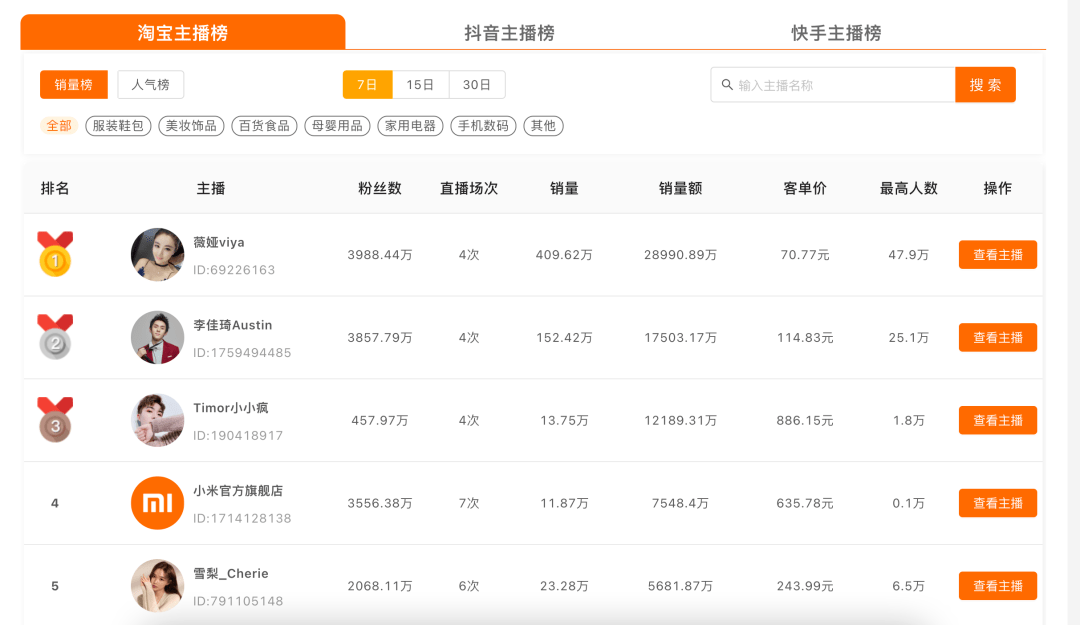Click 查看主播 for 薇娅viya
The height and width of the screenshot is (625, 1080).
tap(998, 255)
